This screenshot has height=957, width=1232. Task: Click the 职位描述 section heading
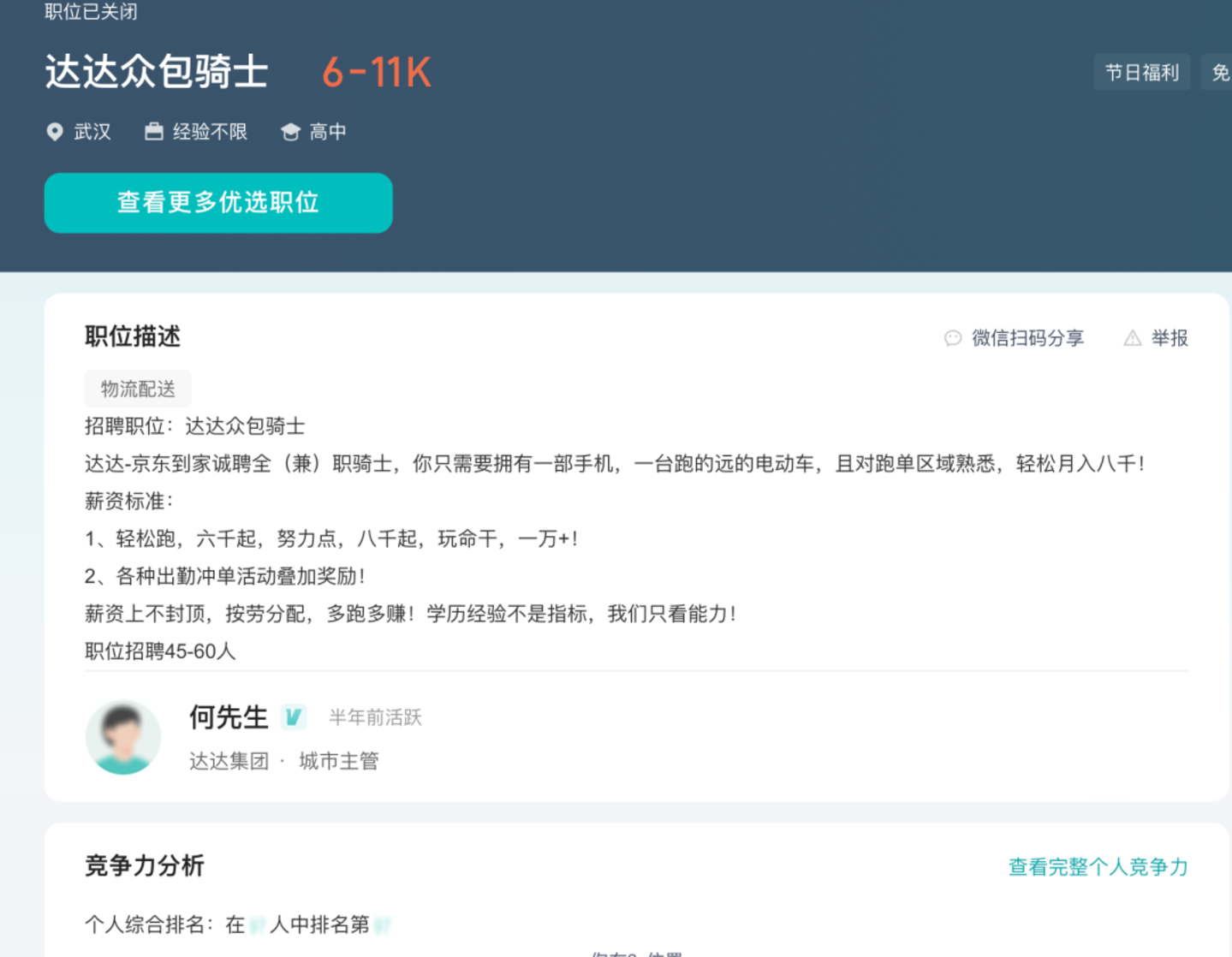coord(133,336)
